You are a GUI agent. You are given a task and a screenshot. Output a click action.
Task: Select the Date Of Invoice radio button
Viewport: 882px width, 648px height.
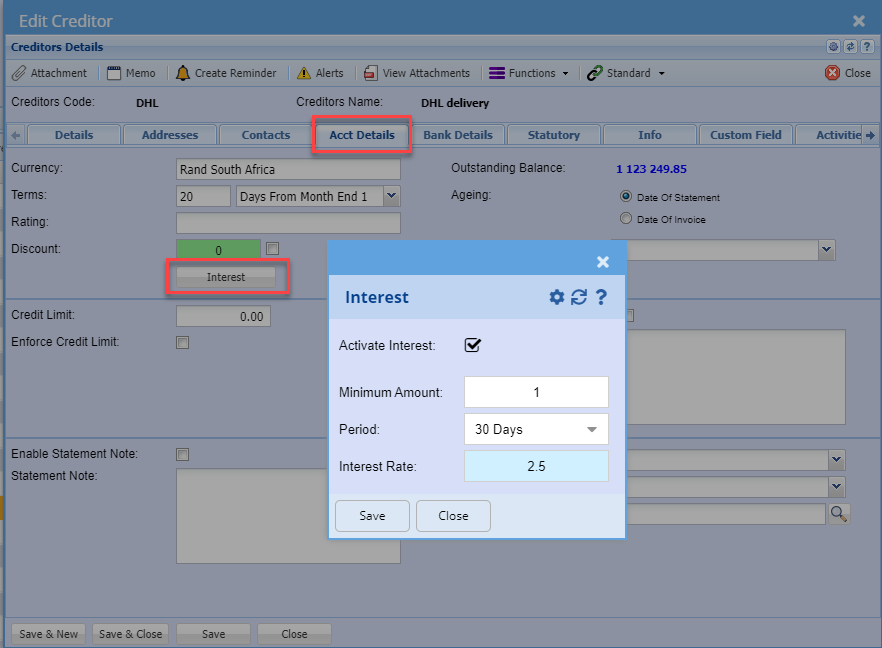626,219
